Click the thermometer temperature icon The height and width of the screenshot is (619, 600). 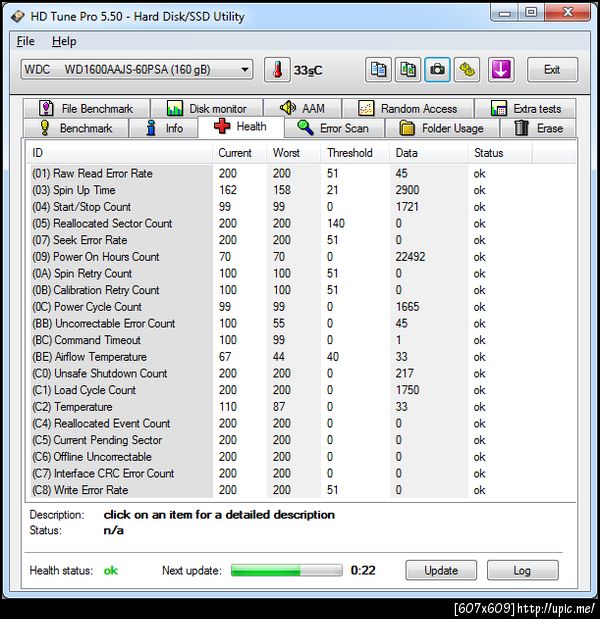[278, 70]
